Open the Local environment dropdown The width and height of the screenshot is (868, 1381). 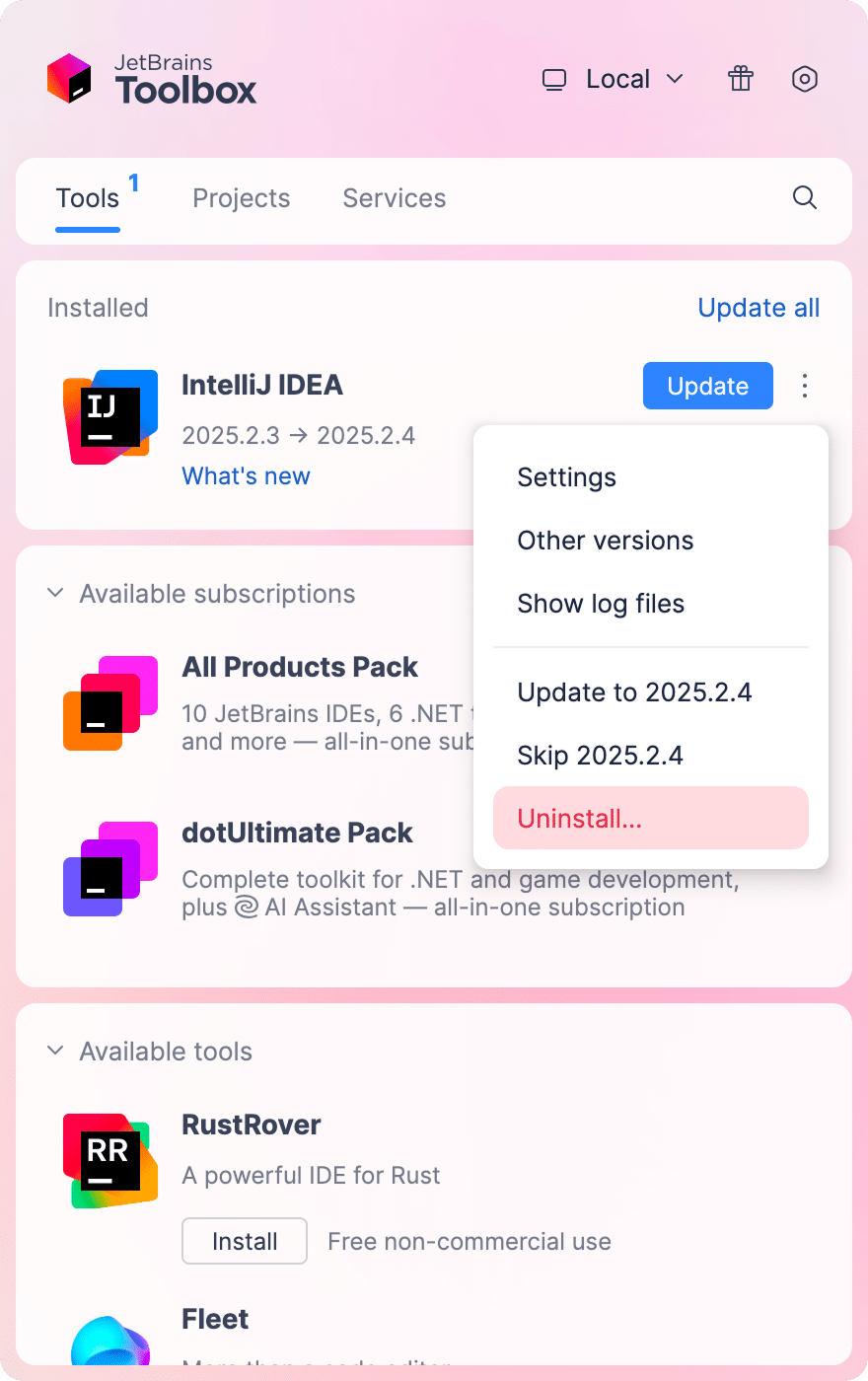[x=612, y=79]
